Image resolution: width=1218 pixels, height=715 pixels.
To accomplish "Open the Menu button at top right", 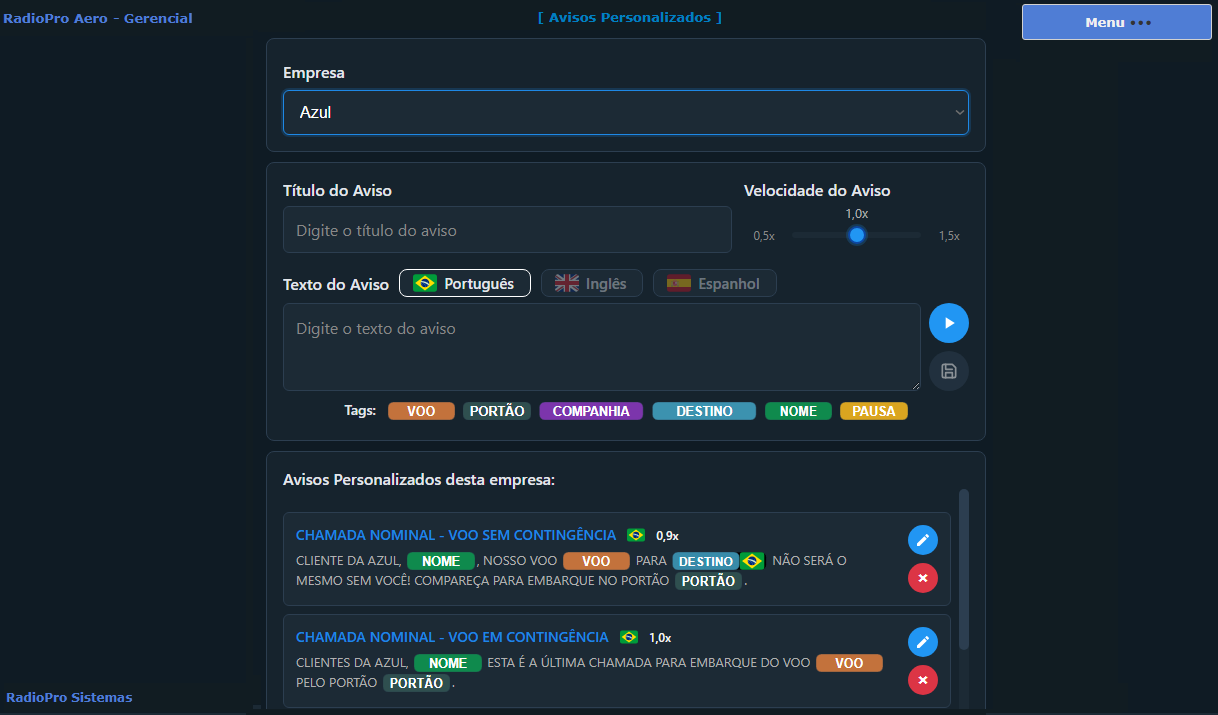I will click(1116, 22).
